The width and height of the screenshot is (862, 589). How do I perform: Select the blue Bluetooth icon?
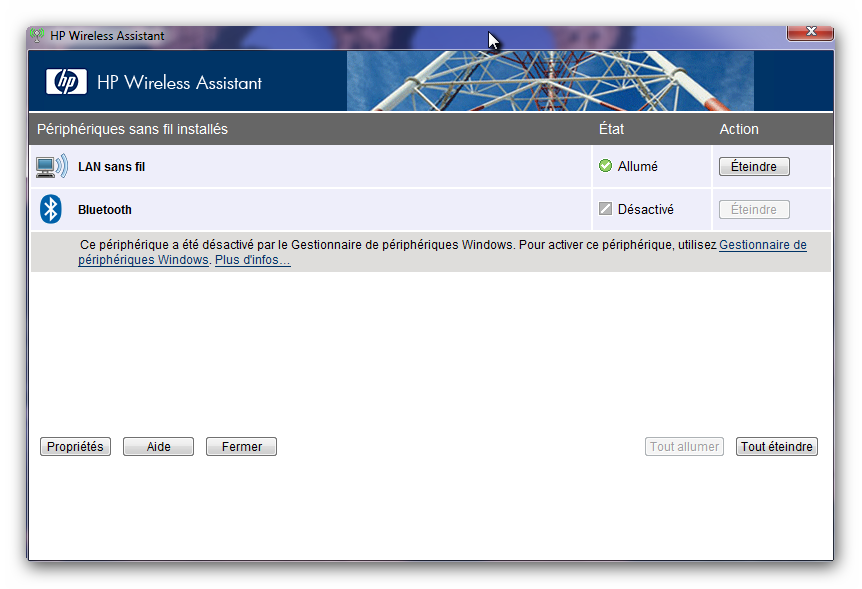pos(50,210)
